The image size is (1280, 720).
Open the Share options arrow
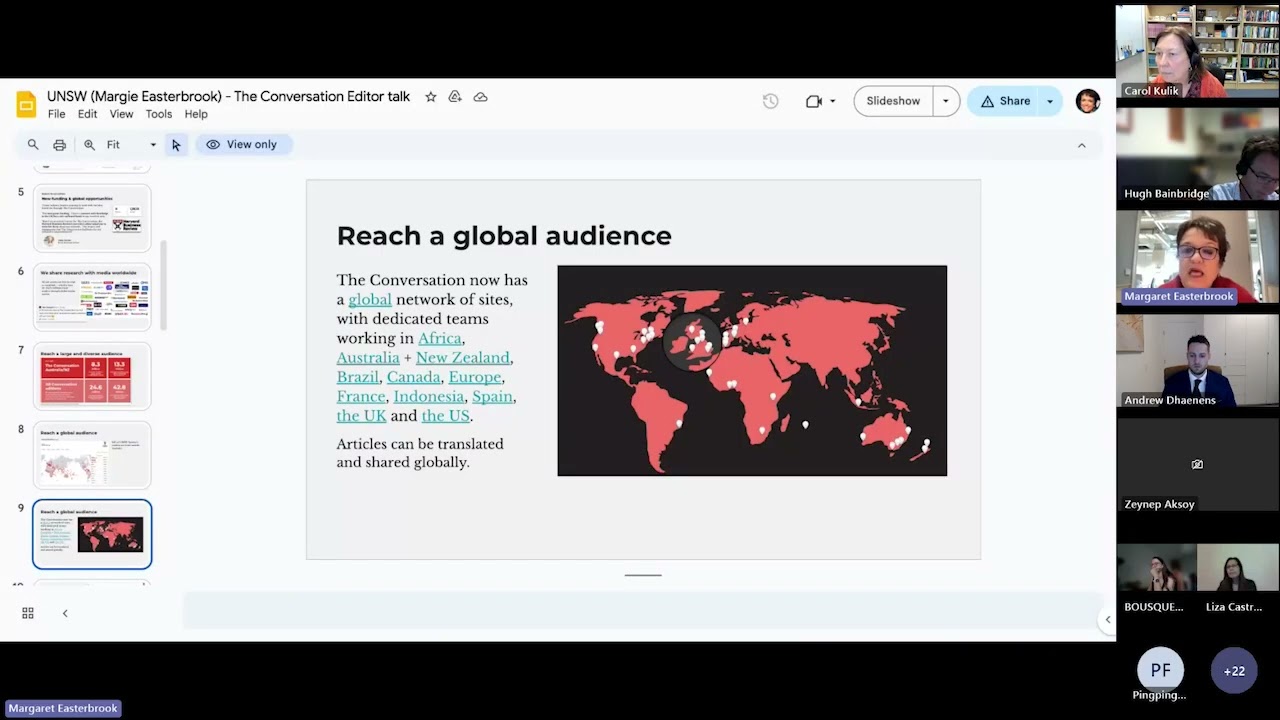coord(1050,101)
